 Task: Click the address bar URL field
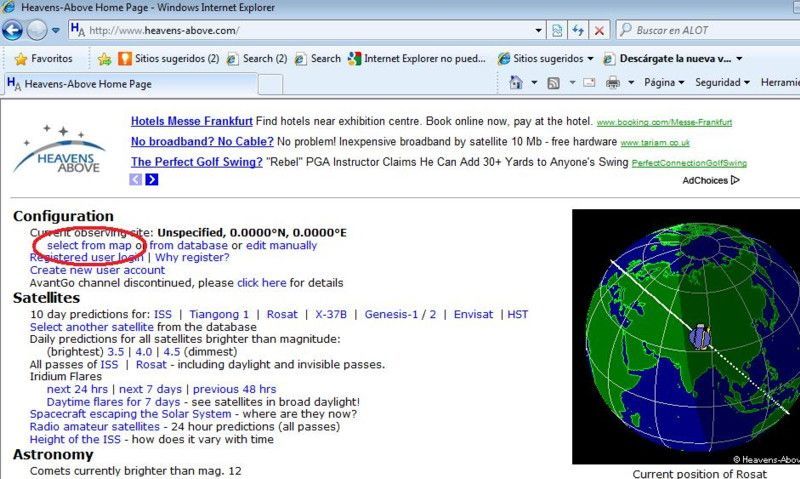(308, 31)
